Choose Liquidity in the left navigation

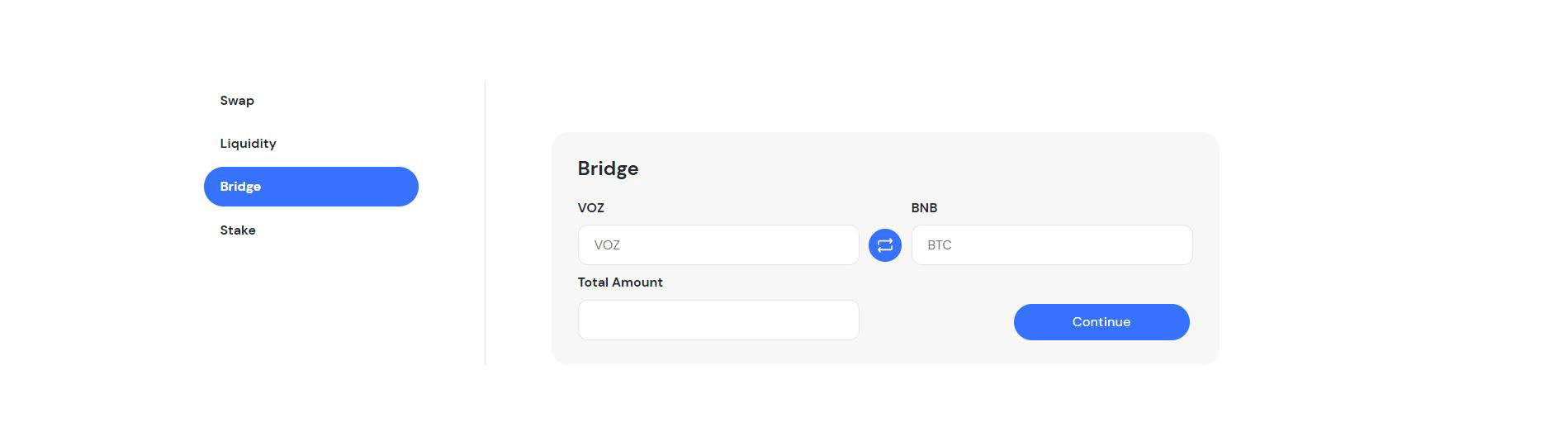248,144
